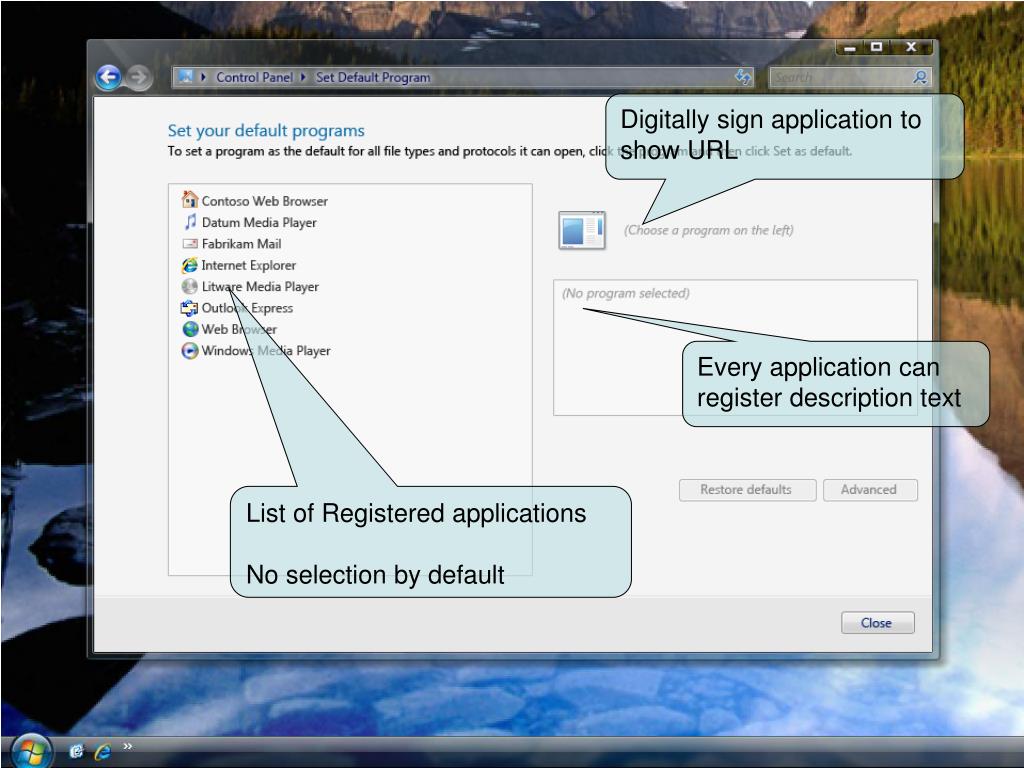The width and height of the screenshot is (1024, 768).
Task: Select Contoso Web Browser house icon
Action: [189, 199]
